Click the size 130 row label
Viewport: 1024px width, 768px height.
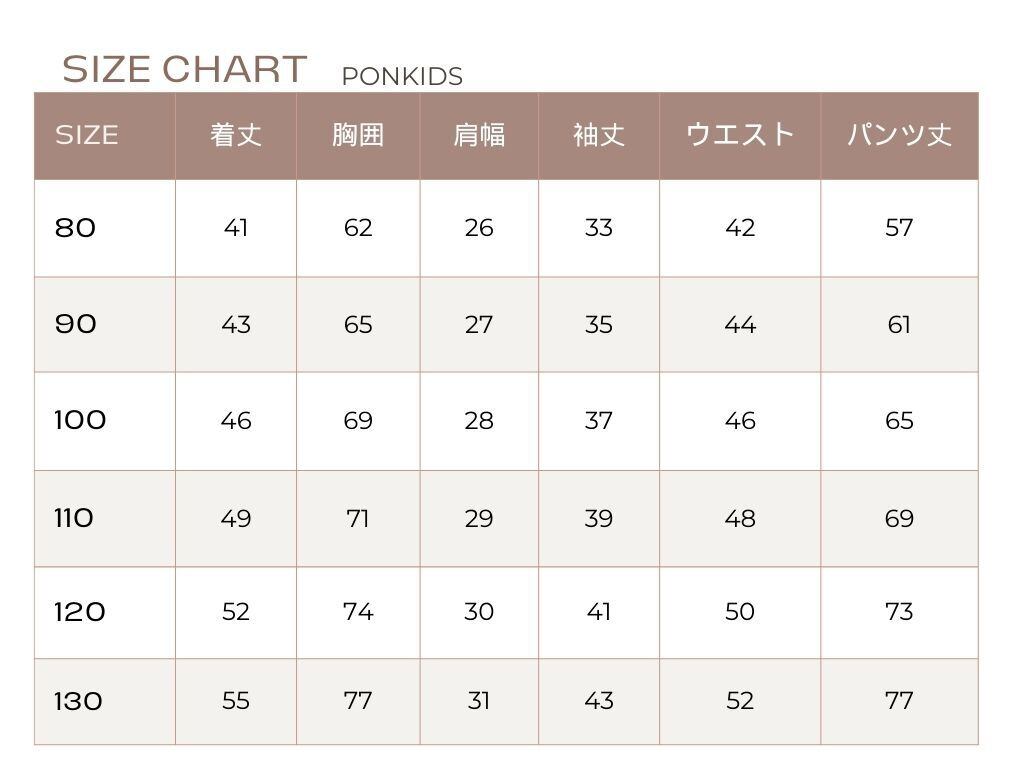click(x=78, y=701)
